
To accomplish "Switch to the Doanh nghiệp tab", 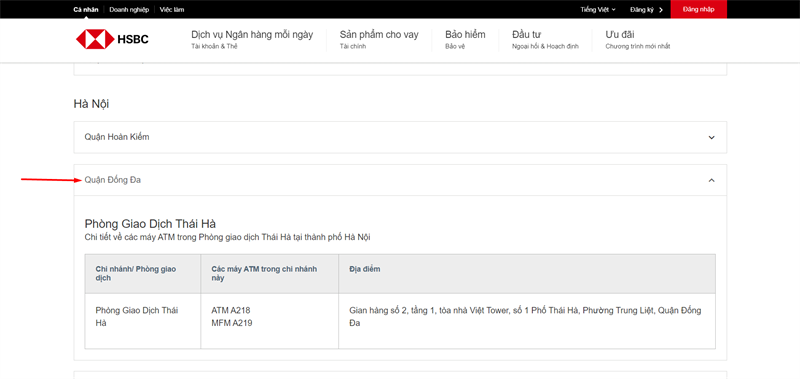I will point(129,10).
